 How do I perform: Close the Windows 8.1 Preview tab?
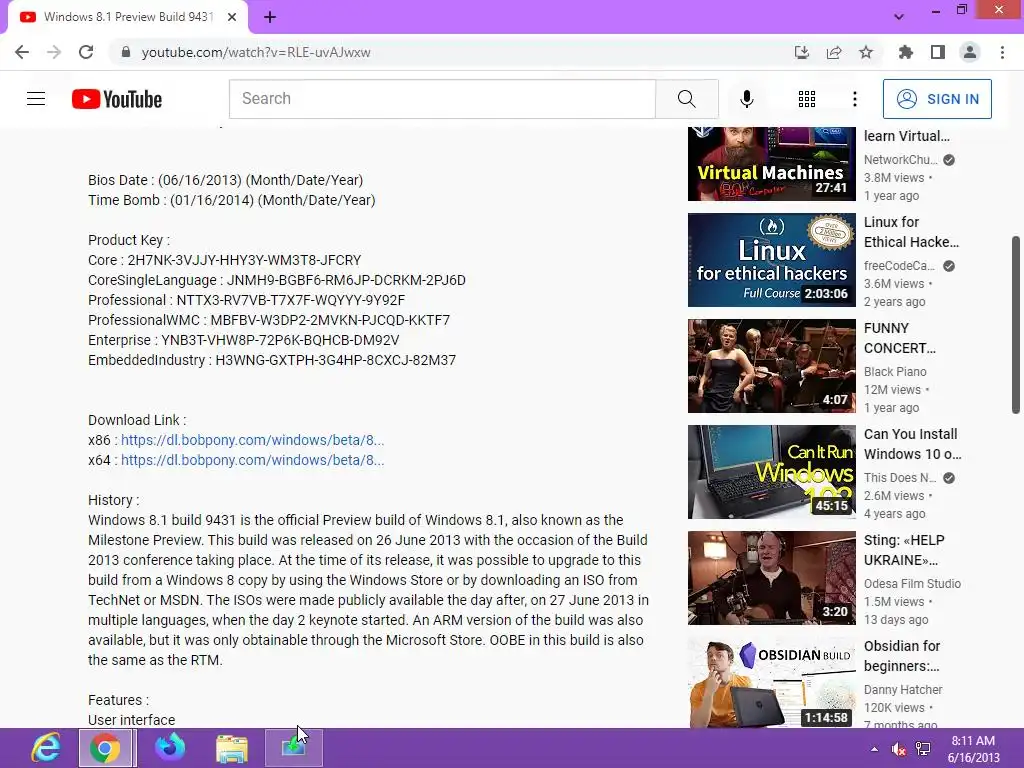232,18
